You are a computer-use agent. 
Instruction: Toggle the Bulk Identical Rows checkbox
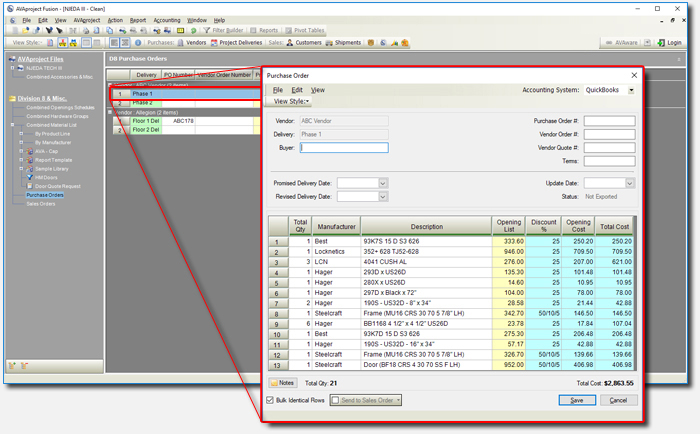pos(271,400)
